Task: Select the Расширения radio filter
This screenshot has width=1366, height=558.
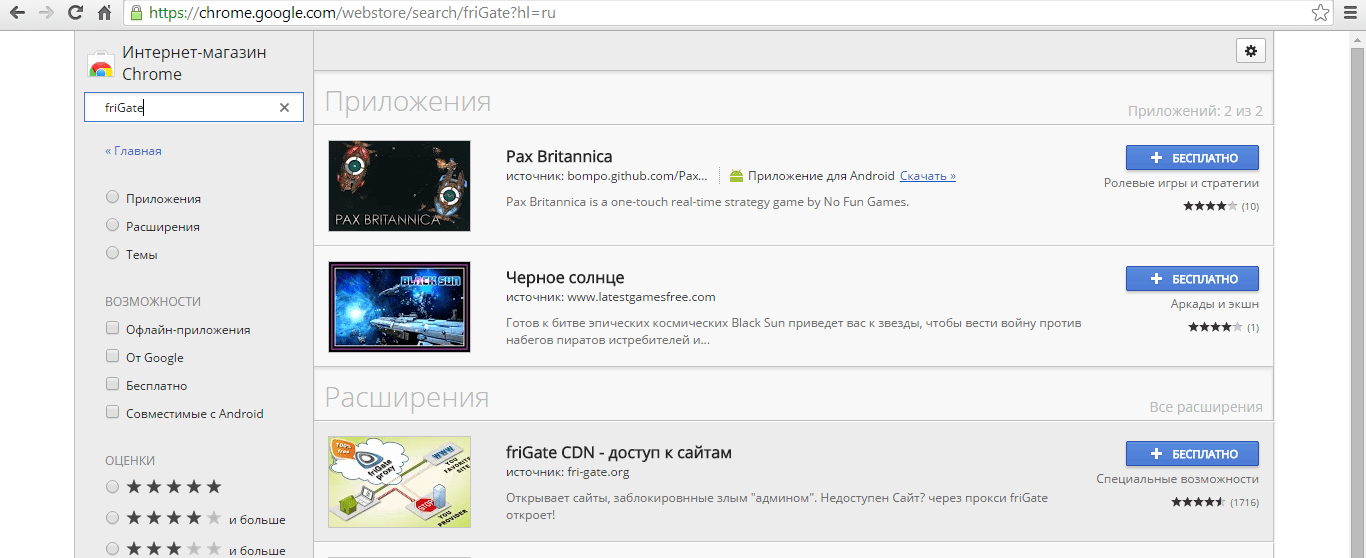Action: 113,226
